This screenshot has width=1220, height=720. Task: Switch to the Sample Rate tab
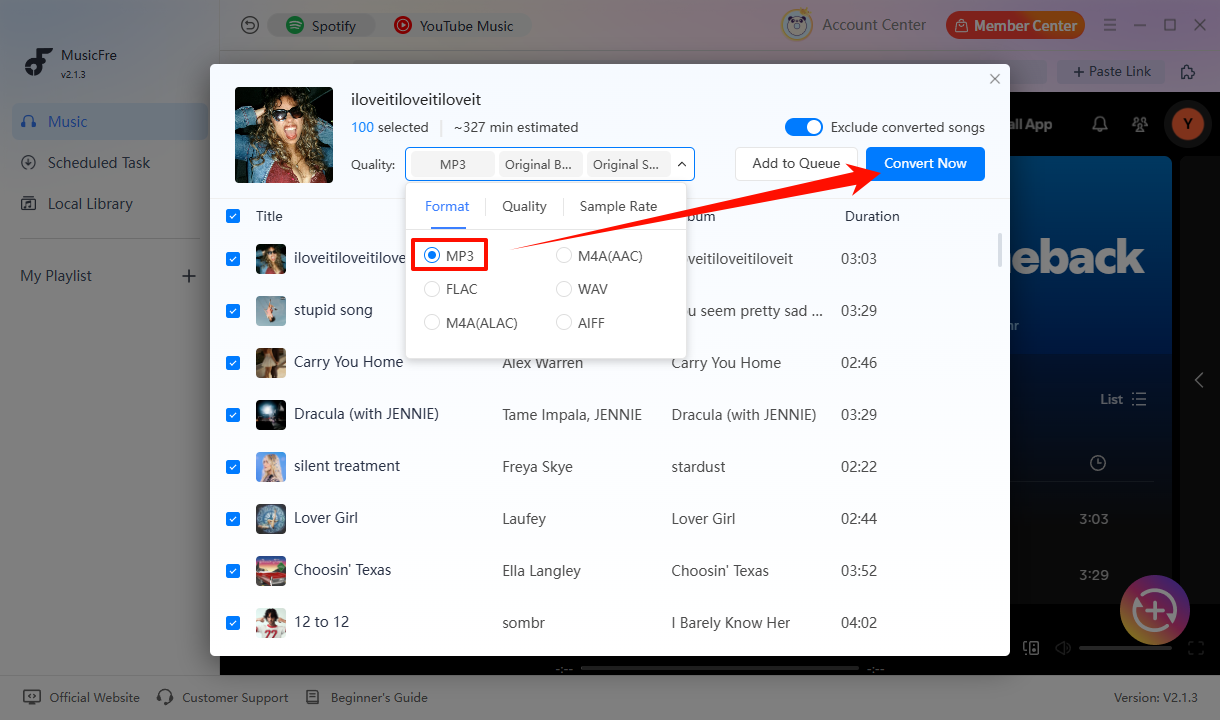coord(618,206)
